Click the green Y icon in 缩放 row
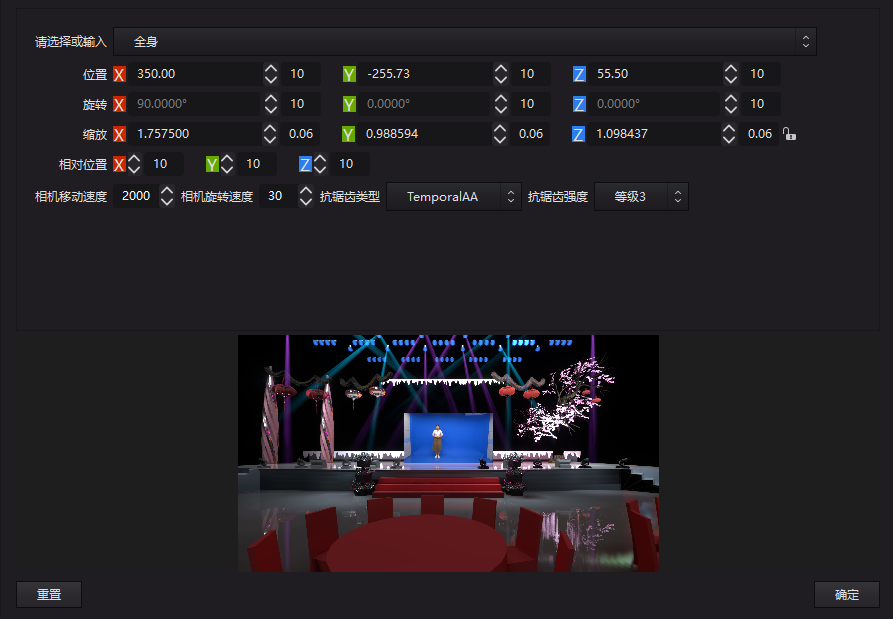 (x=348, y=134)
